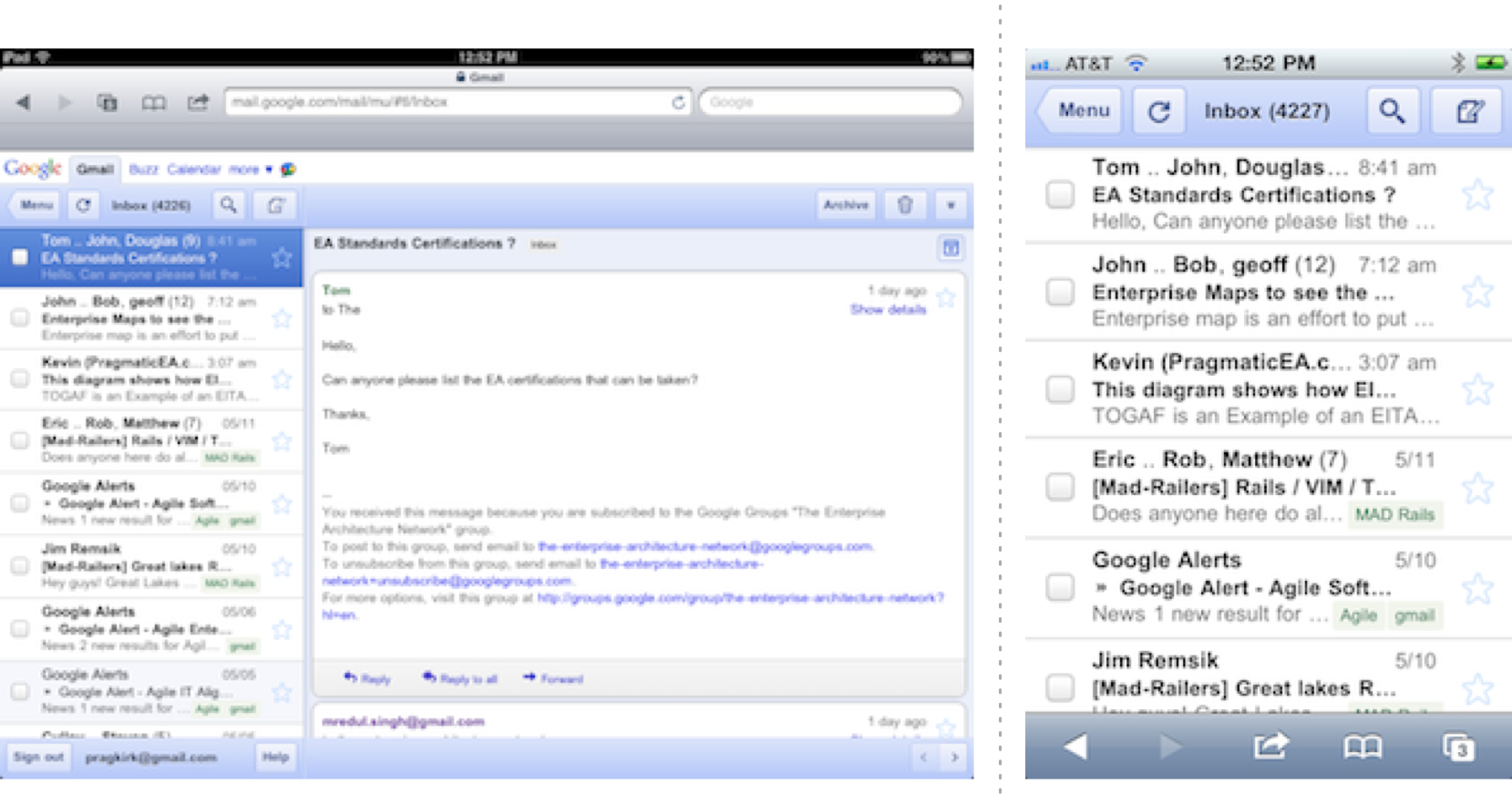Viewport: 1512px width, 806px height.
Task: Check iPhone Kevin PragmaticEA checkbox
Action: point(1059,389)
